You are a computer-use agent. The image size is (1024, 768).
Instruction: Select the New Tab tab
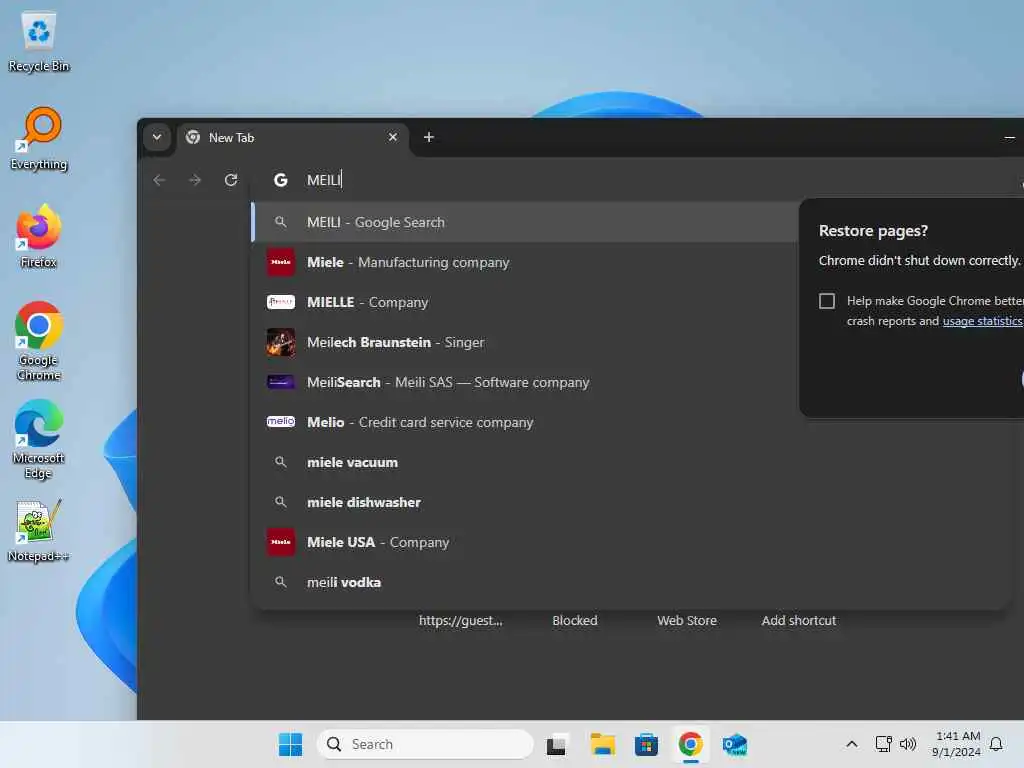293,138
